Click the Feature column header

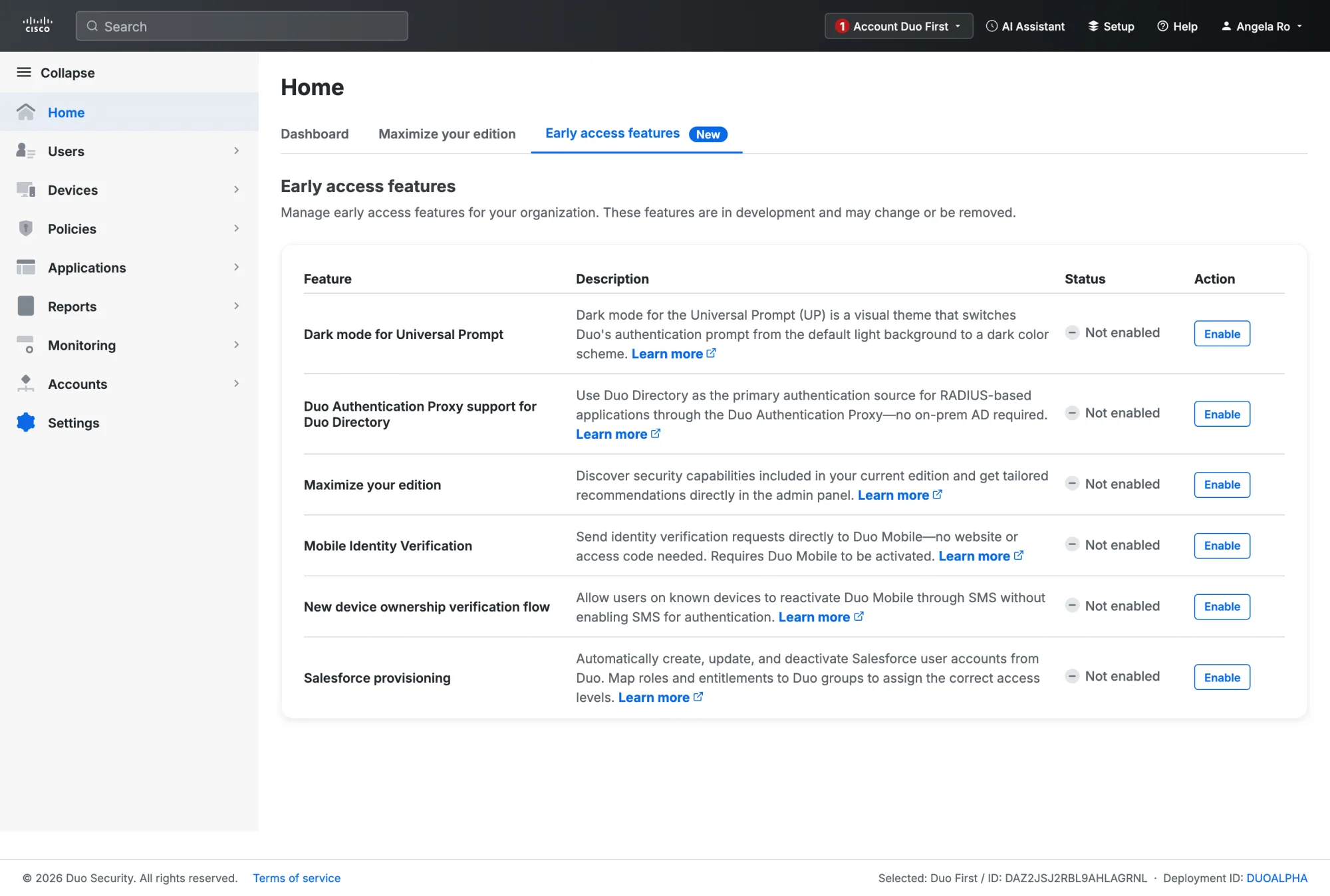[x=327, y=279]
